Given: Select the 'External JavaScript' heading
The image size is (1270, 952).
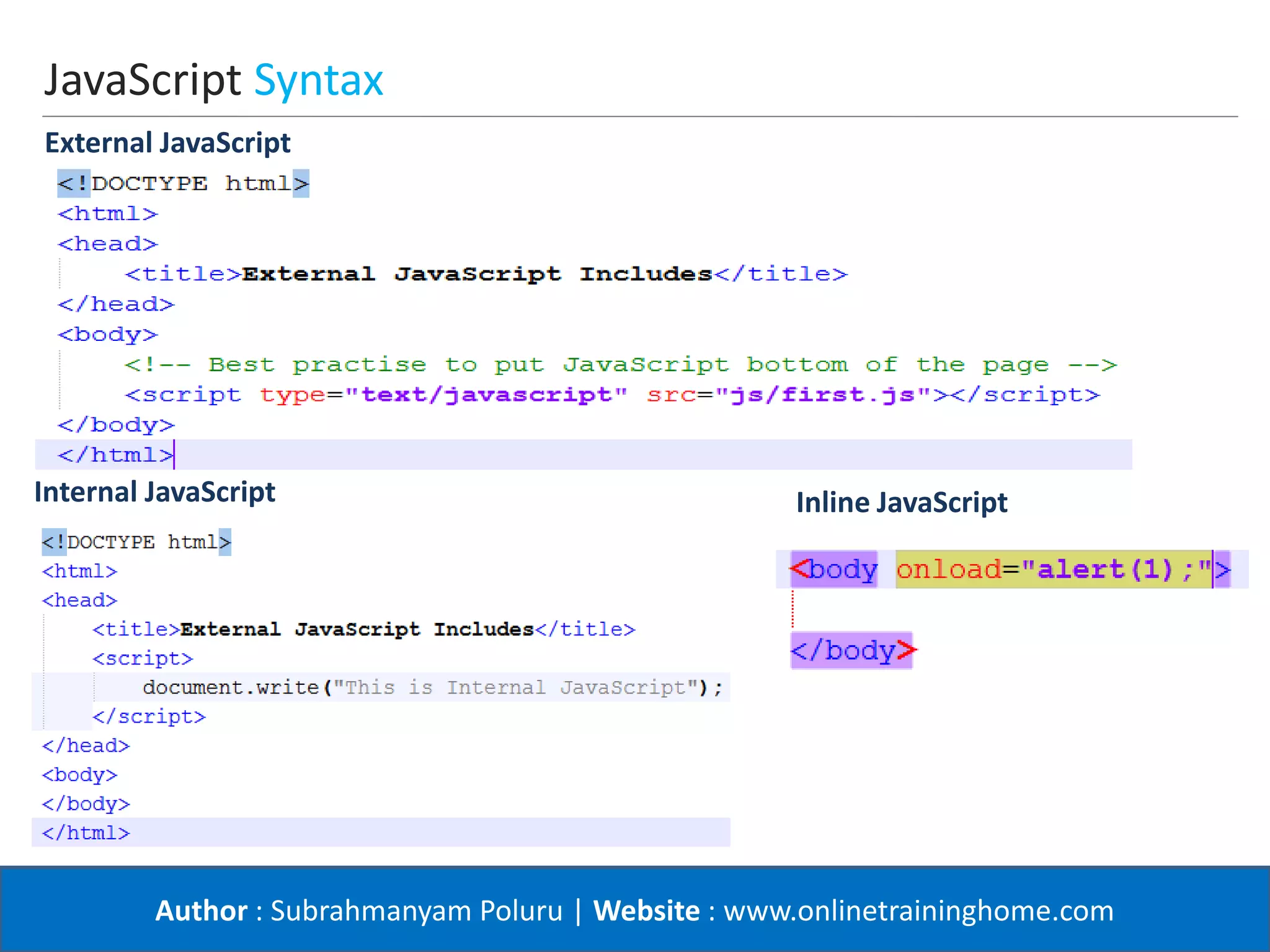Looking at the screenshot, I should [167, 143].
